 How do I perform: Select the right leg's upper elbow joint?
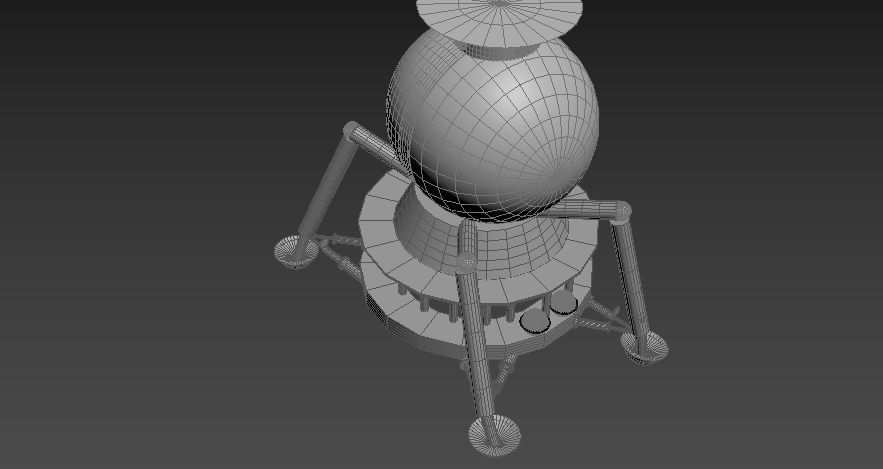(622, 212)
